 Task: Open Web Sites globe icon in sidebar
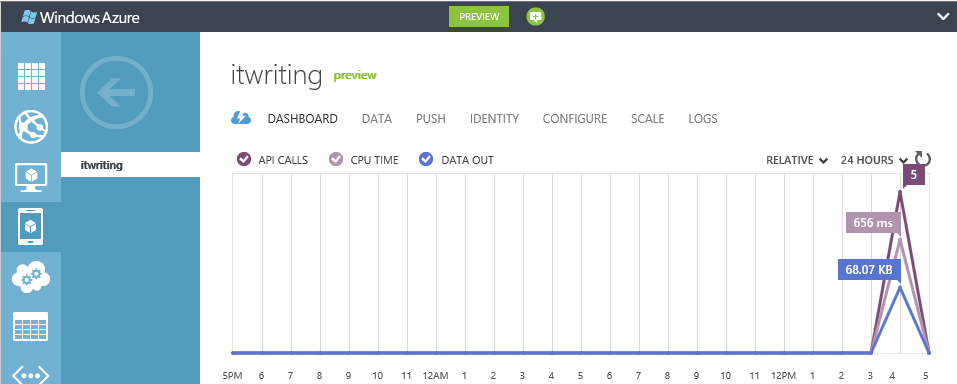(31, 127)
